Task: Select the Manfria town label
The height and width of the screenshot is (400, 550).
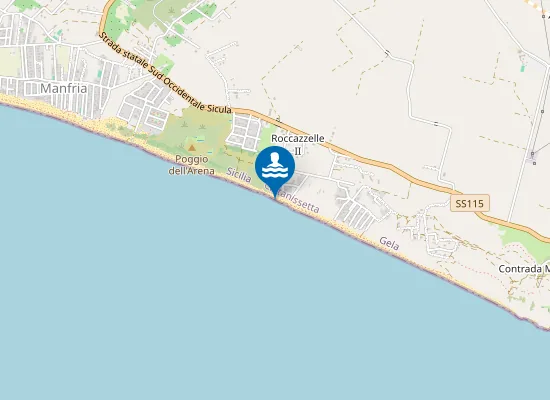Action: click(63, 88)
